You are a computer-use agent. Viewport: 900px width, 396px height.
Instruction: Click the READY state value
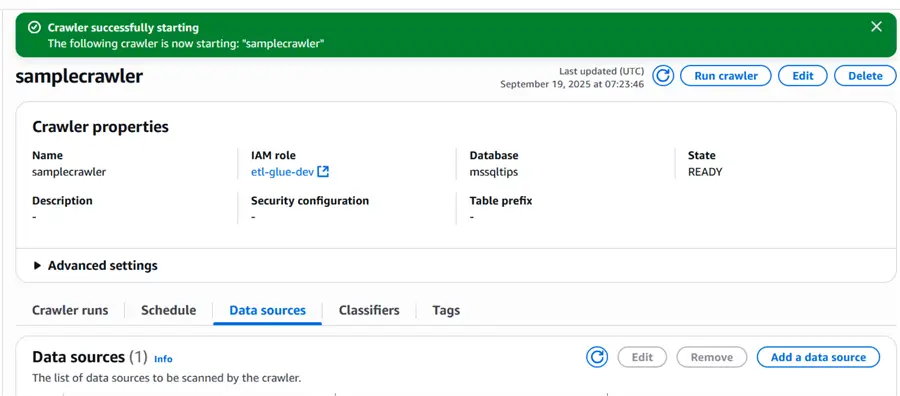pyautogui.click(x=705, y=172)
